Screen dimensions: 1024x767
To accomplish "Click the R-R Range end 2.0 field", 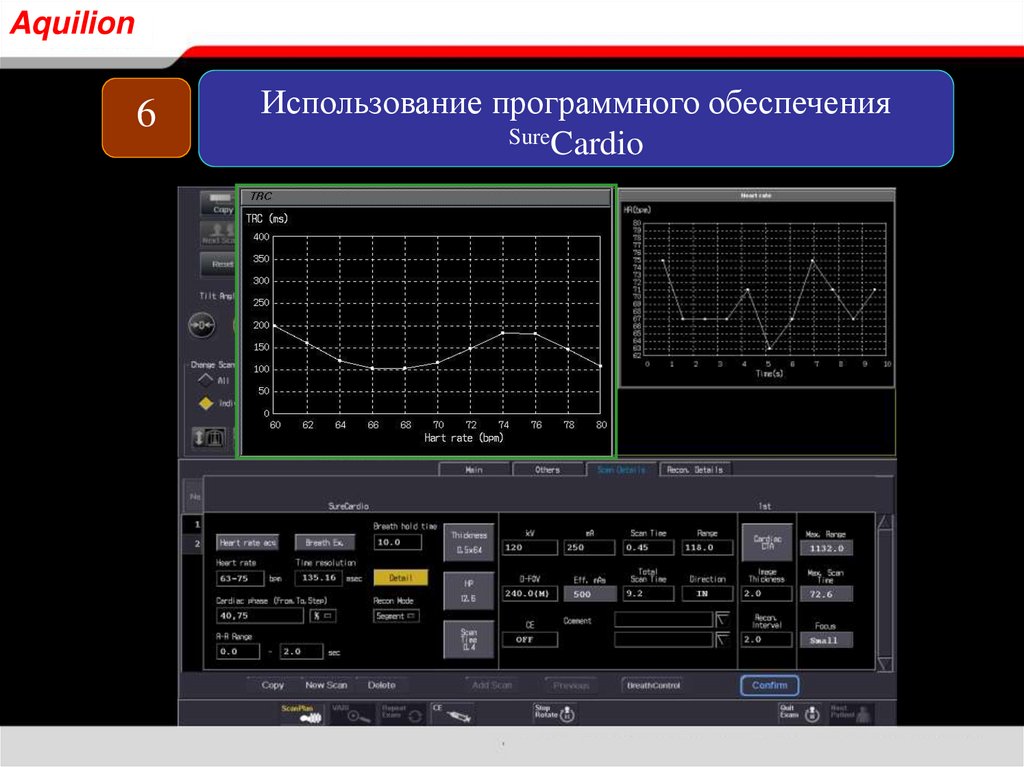I will [x=301, y=651].
